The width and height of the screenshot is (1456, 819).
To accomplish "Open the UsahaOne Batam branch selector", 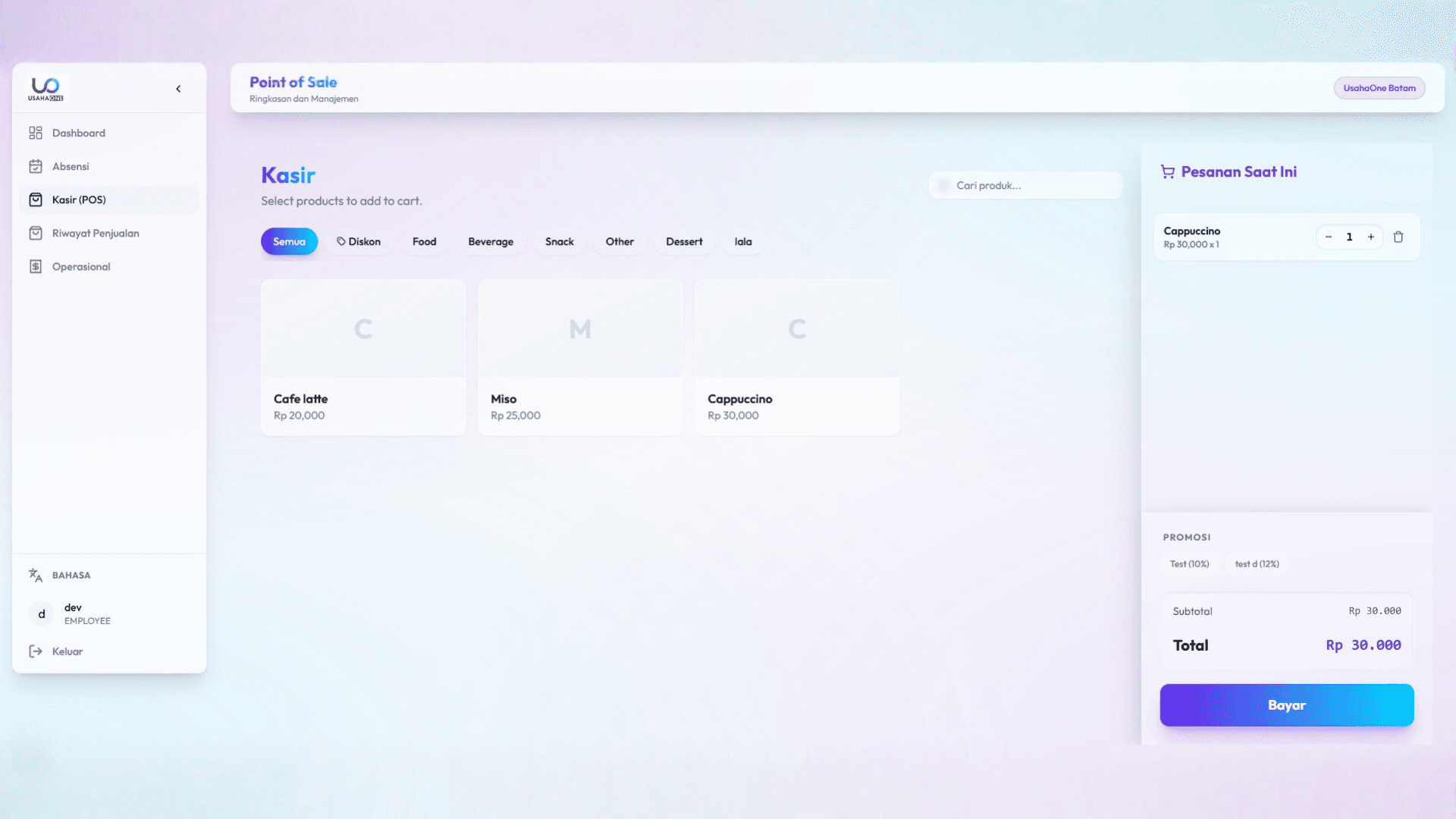I will tap(1379, 88).
